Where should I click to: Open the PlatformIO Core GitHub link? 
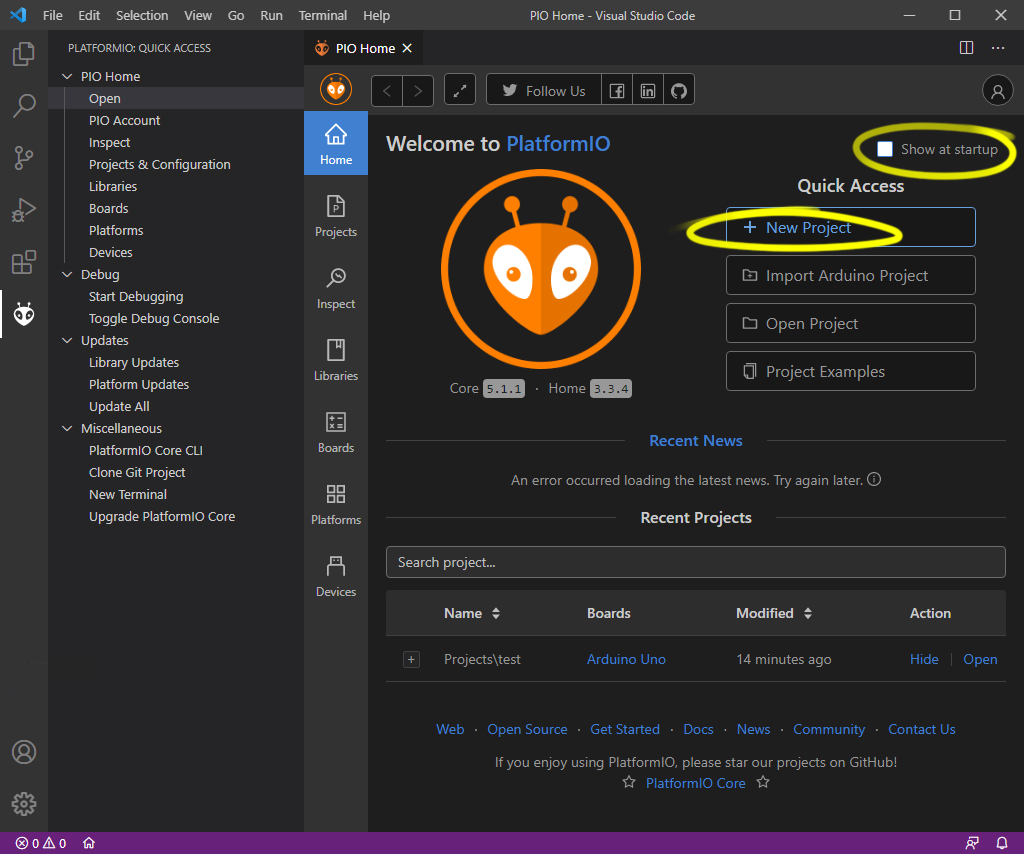click(x=696, y=783)
